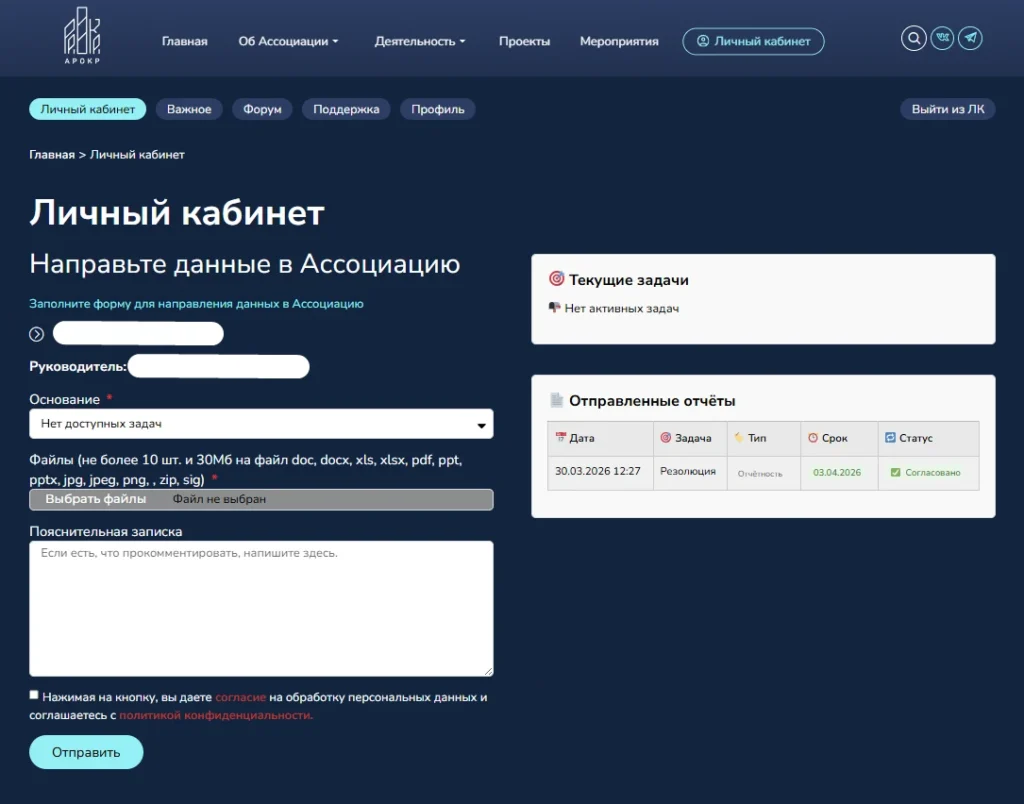Screen dimensions: 1024x804
Task: Click the 03.04.2026 deadline cell
Action: click(837, 472)
